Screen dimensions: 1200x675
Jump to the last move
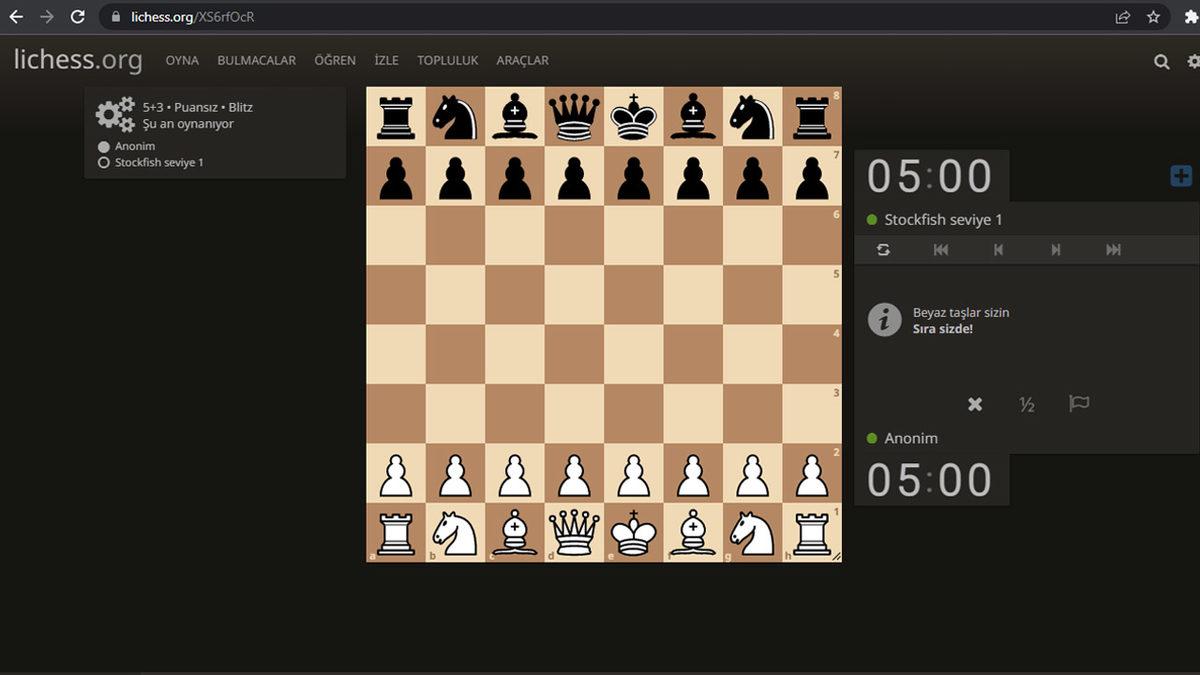[1113, 250]
